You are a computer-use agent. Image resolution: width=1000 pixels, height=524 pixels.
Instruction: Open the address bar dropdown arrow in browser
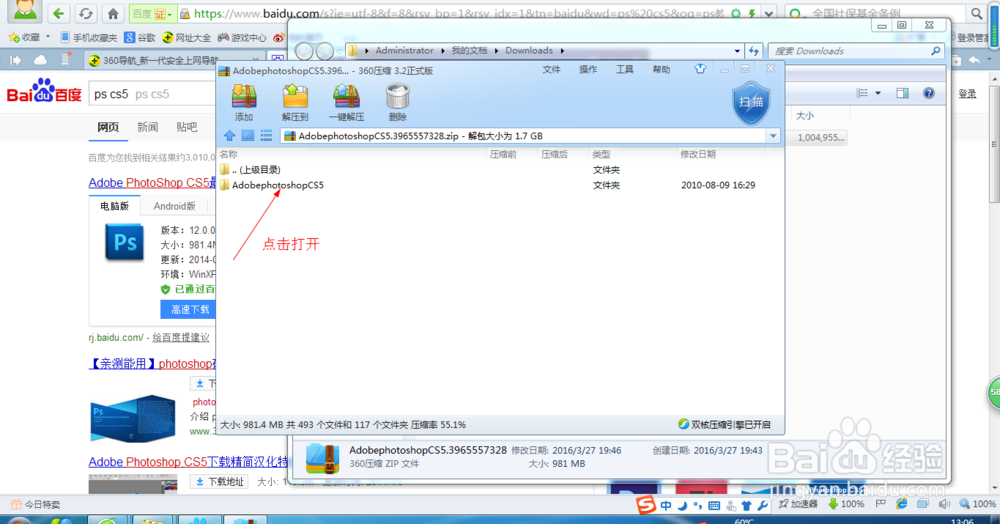769,13
